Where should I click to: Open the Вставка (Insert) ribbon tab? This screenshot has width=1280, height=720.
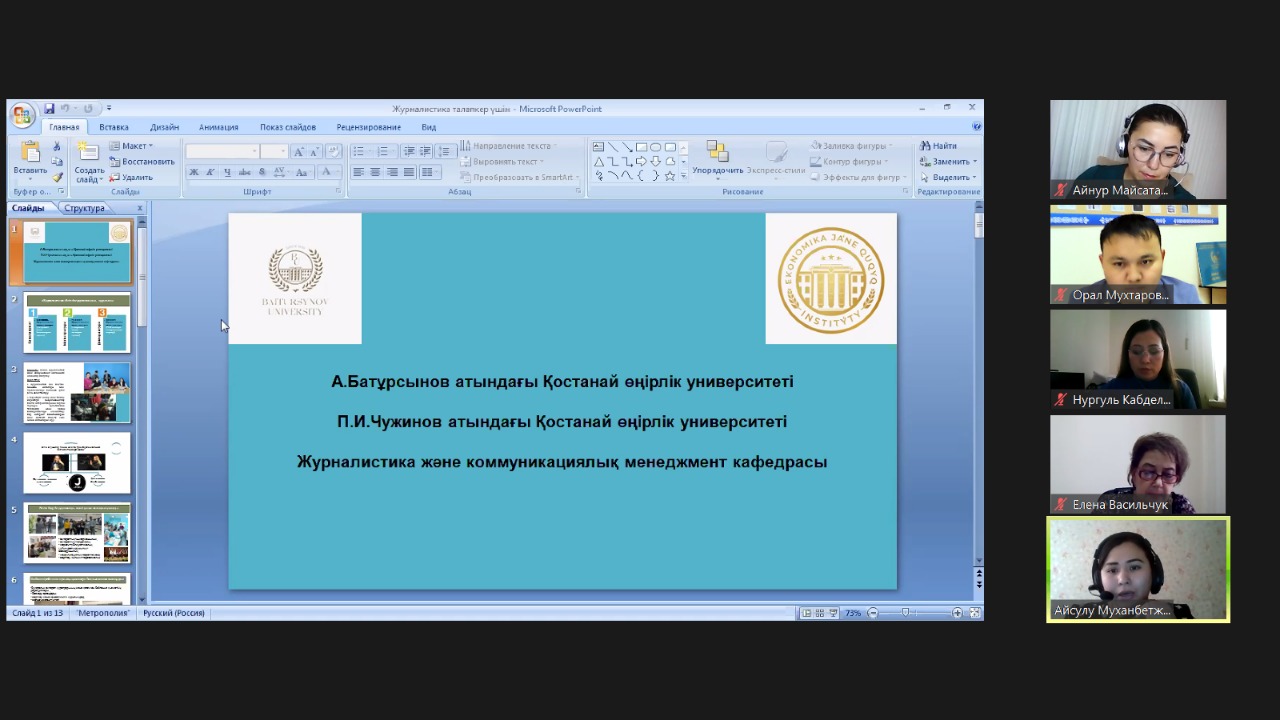[114, 127]
